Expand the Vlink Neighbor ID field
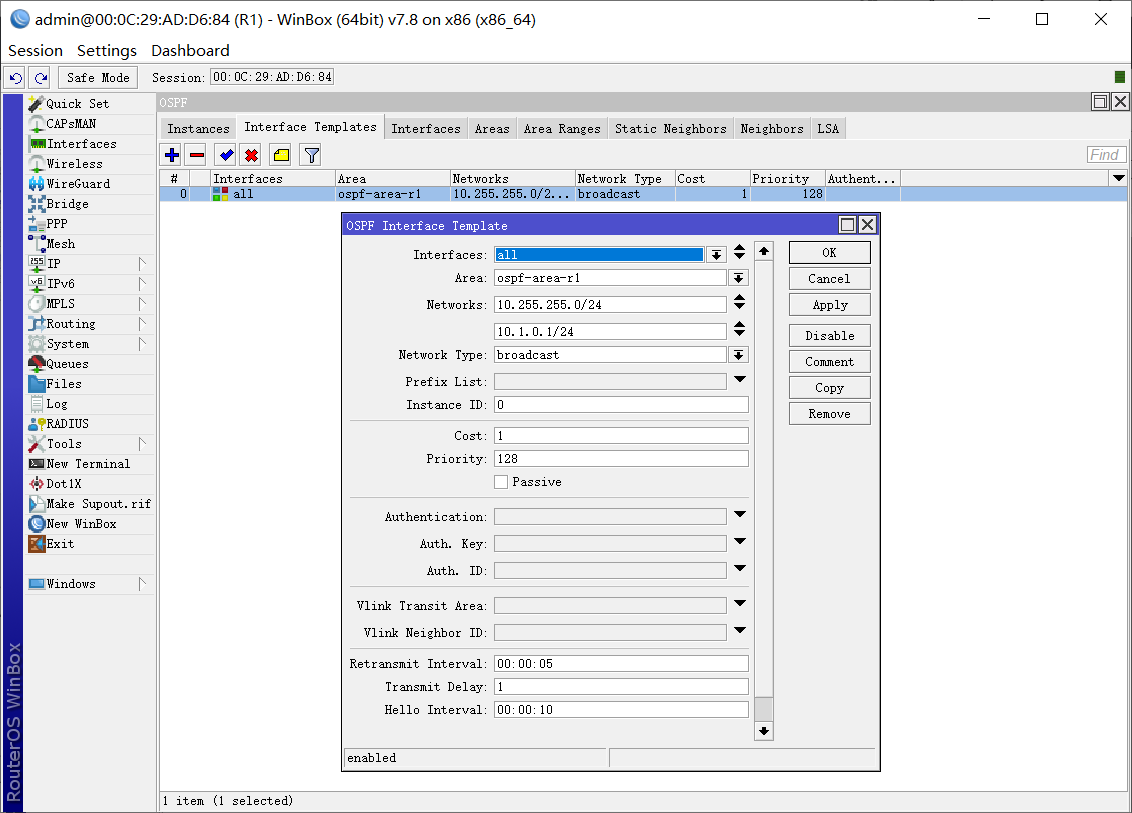This screenshot has width=1132, height=813. pos(739,631)
